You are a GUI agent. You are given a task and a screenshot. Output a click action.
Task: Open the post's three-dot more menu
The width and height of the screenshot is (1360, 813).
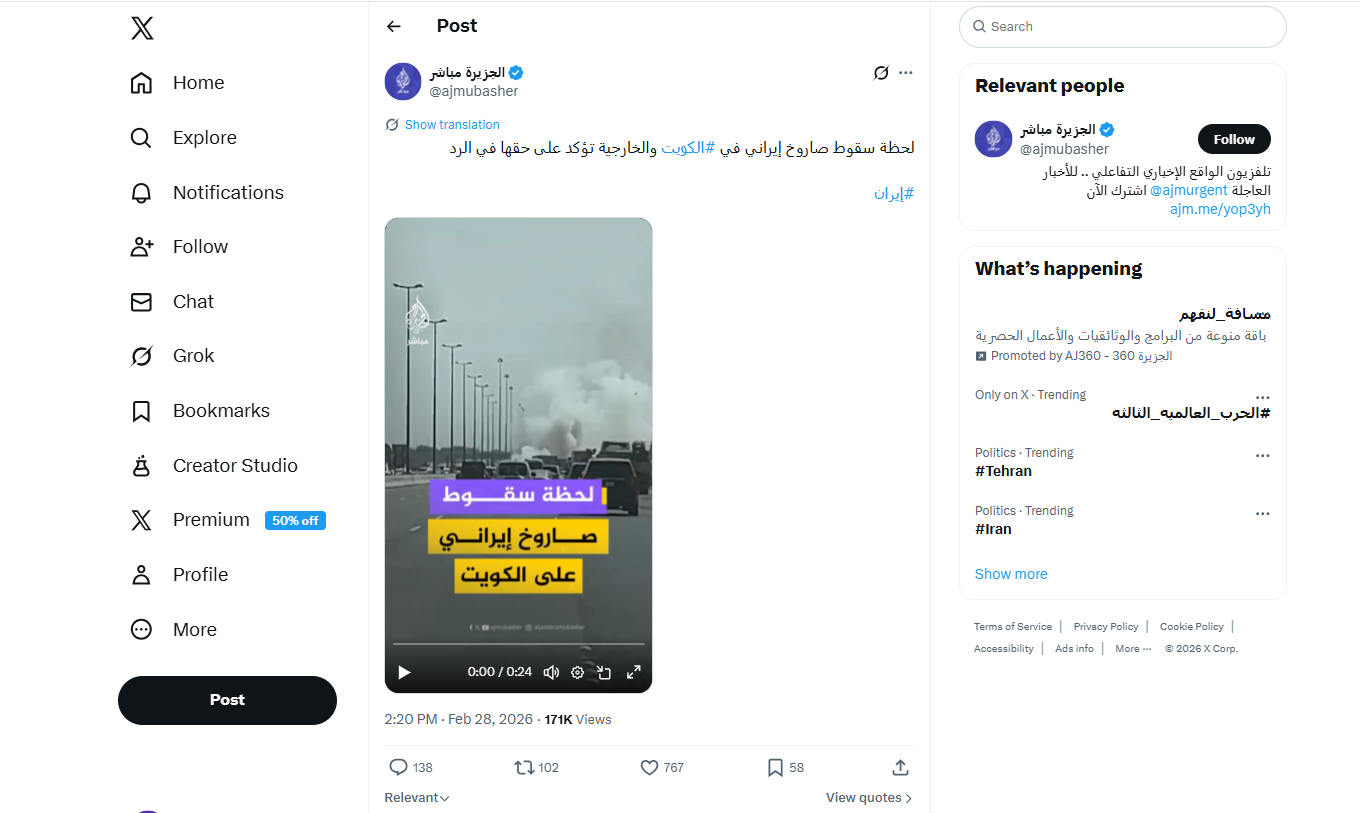click(x=906, y=73)
